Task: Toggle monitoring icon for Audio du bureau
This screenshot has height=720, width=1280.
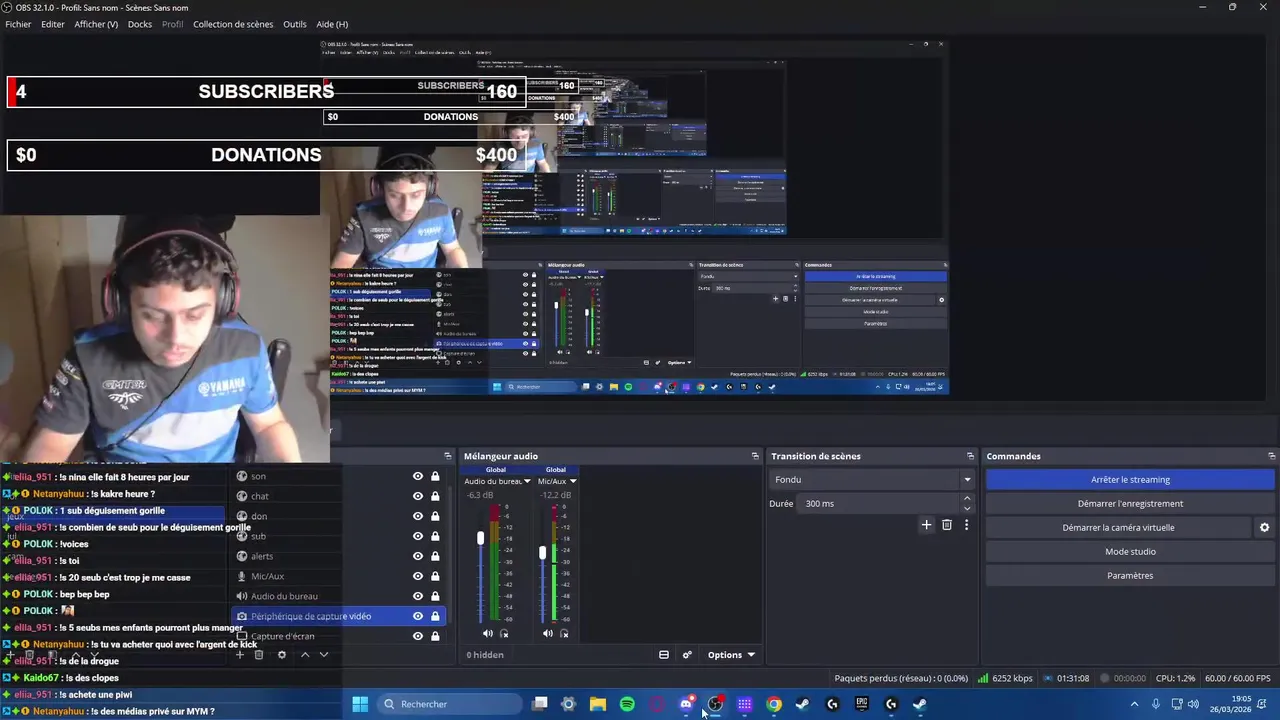Action: point(504,633)
